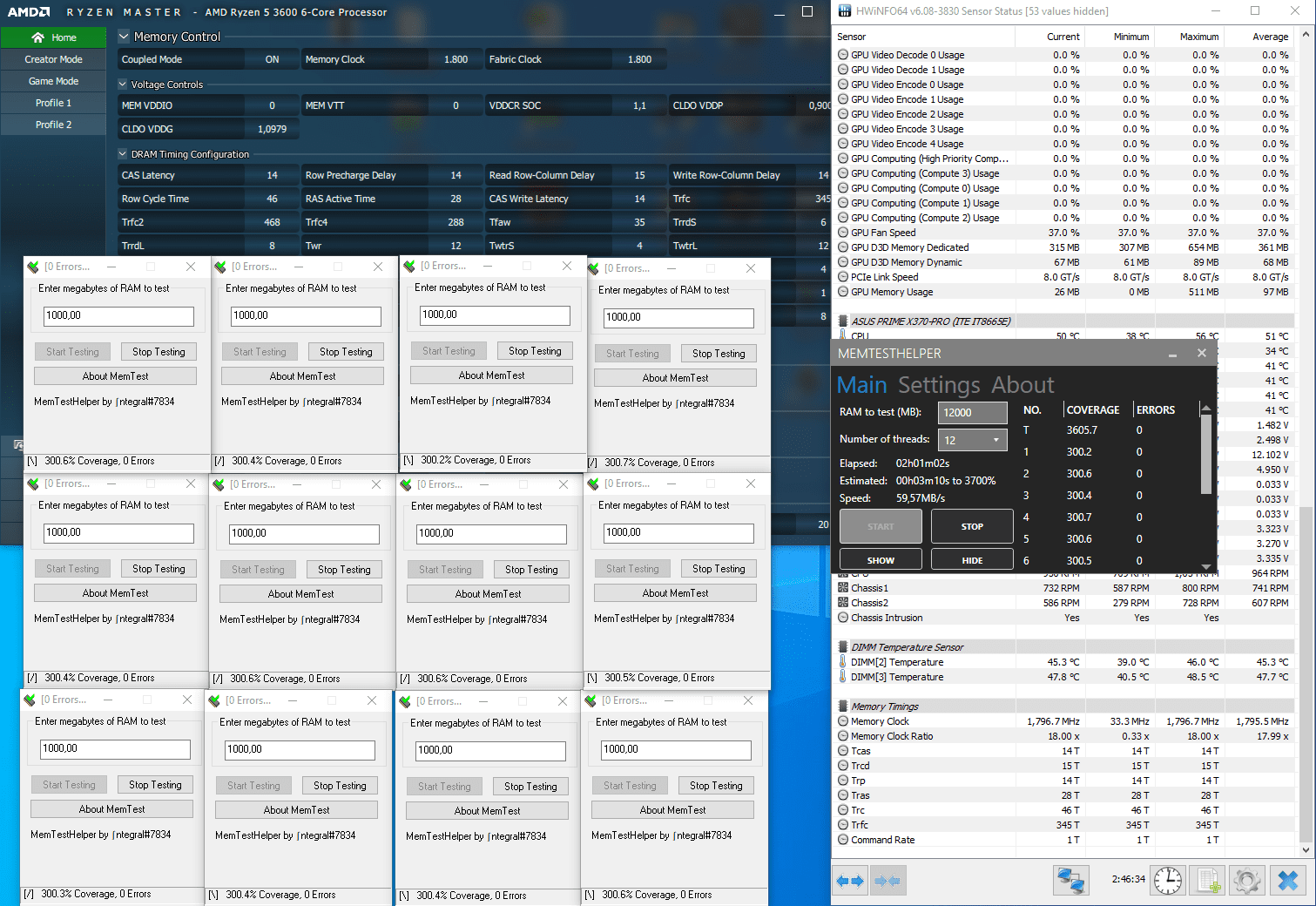1316x906 pixels.
Task: Open About MemTest in window showing 300.5% coverage
Action: (675, 592)
